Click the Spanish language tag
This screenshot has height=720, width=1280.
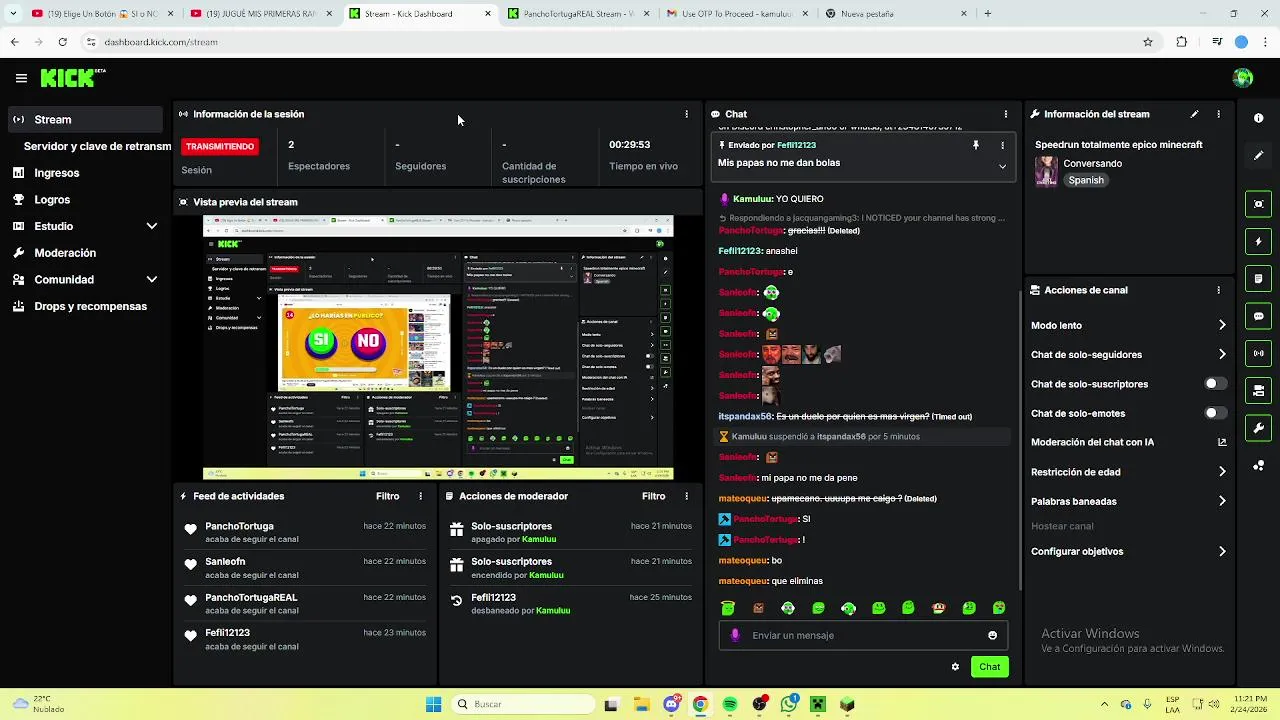[1086, 180]
